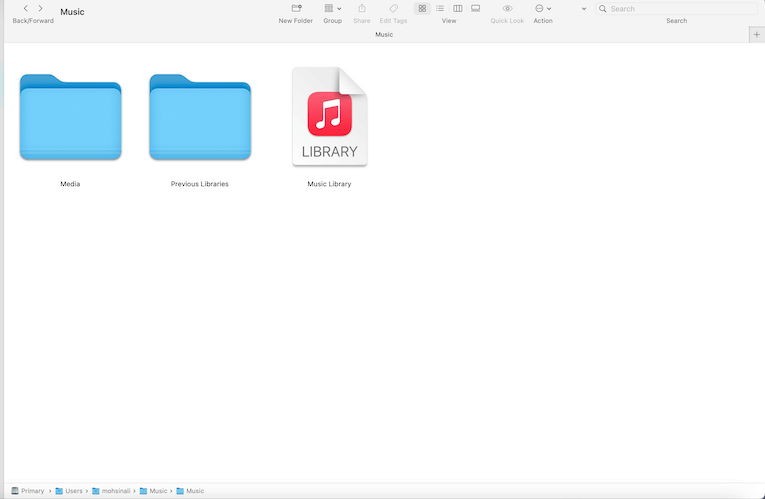Add a new tab with plus button

755,34
